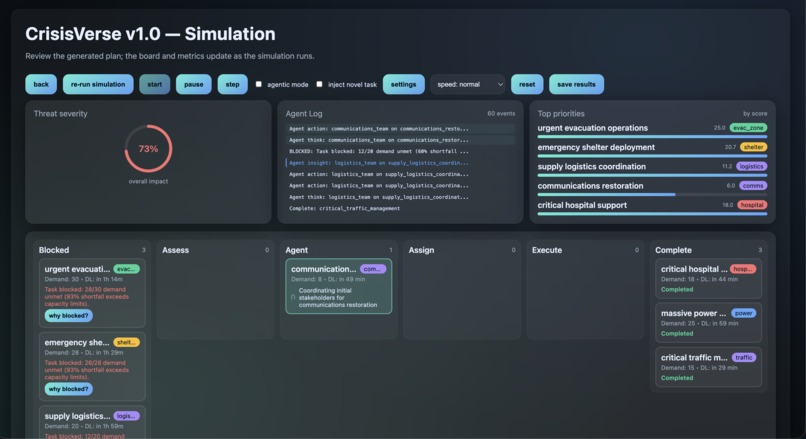Enable agentic mode checkbox
The height and width of the screenshot is (439, 806).
(259, 84)
